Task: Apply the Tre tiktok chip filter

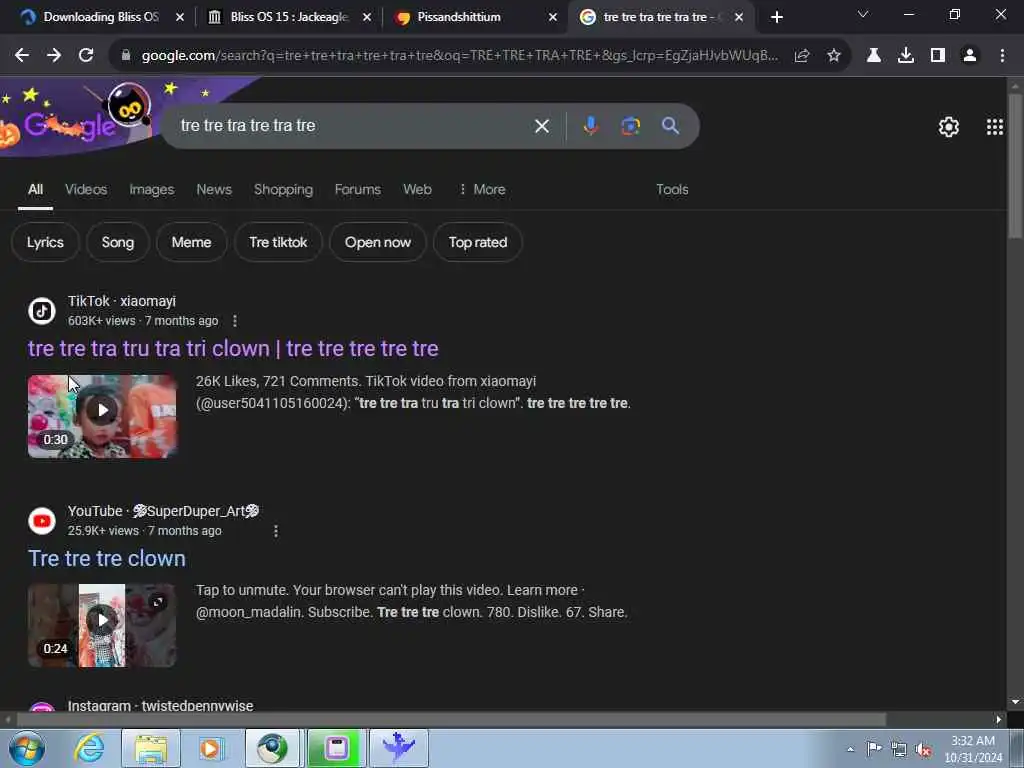Action: [278, 242]
